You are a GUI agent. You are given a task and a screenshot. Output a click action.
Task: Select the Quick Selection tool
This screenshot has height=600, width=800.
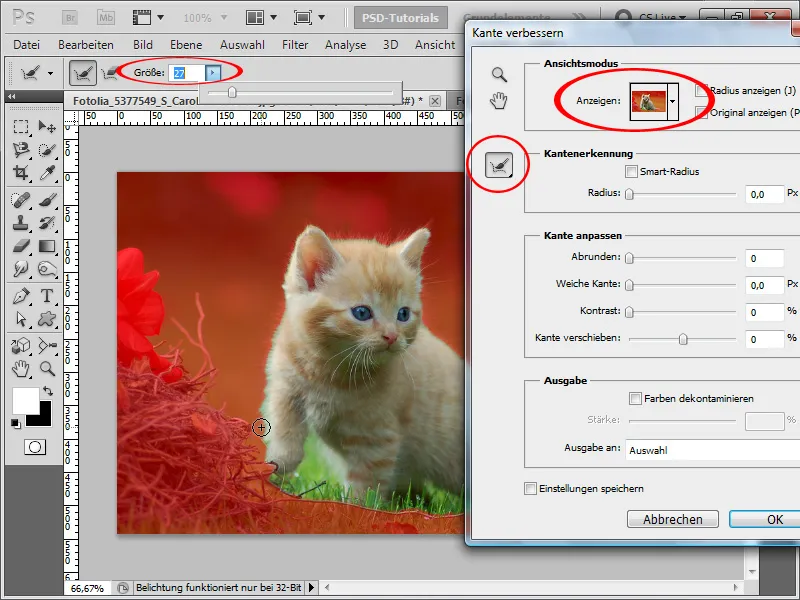[x=47, y=149]
